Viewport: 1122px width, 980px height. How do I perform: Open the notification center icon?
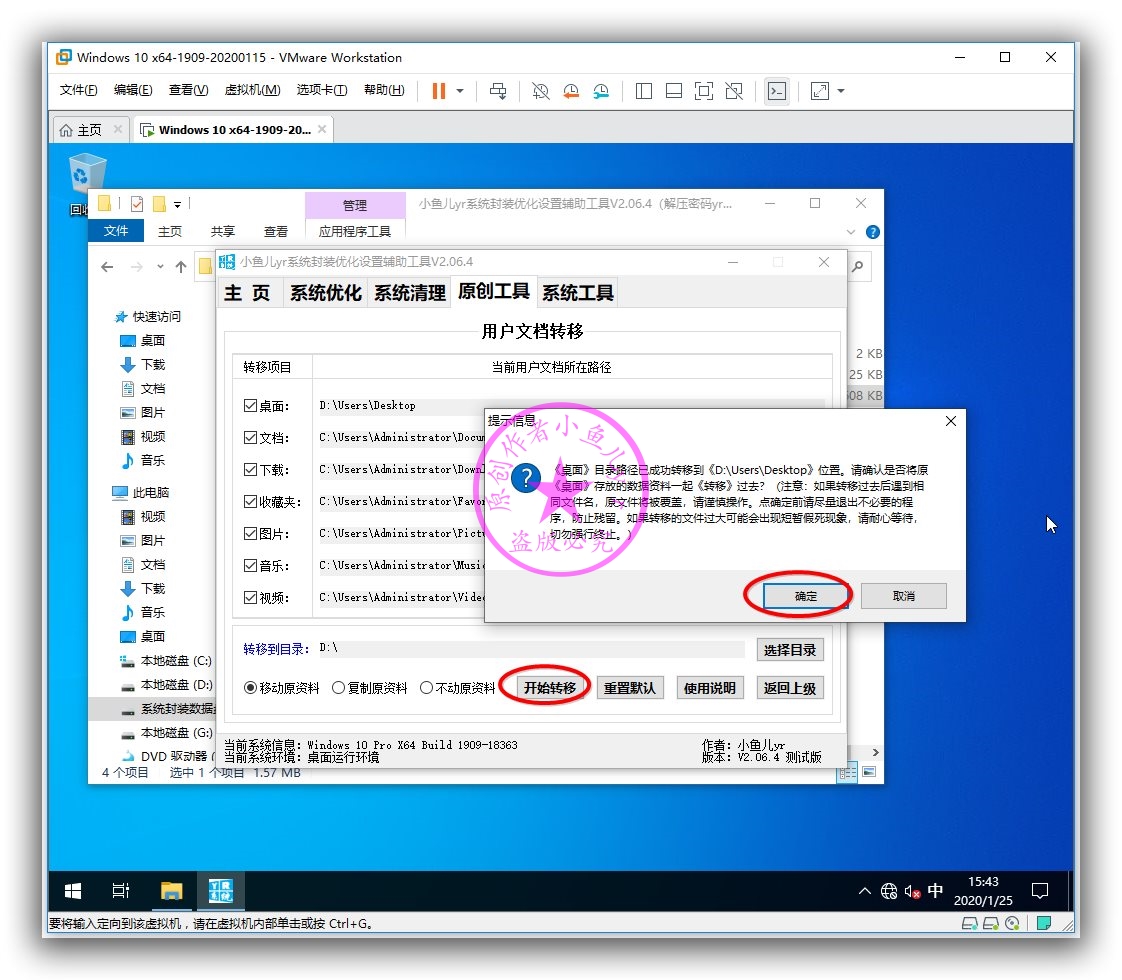[1040, 891]
